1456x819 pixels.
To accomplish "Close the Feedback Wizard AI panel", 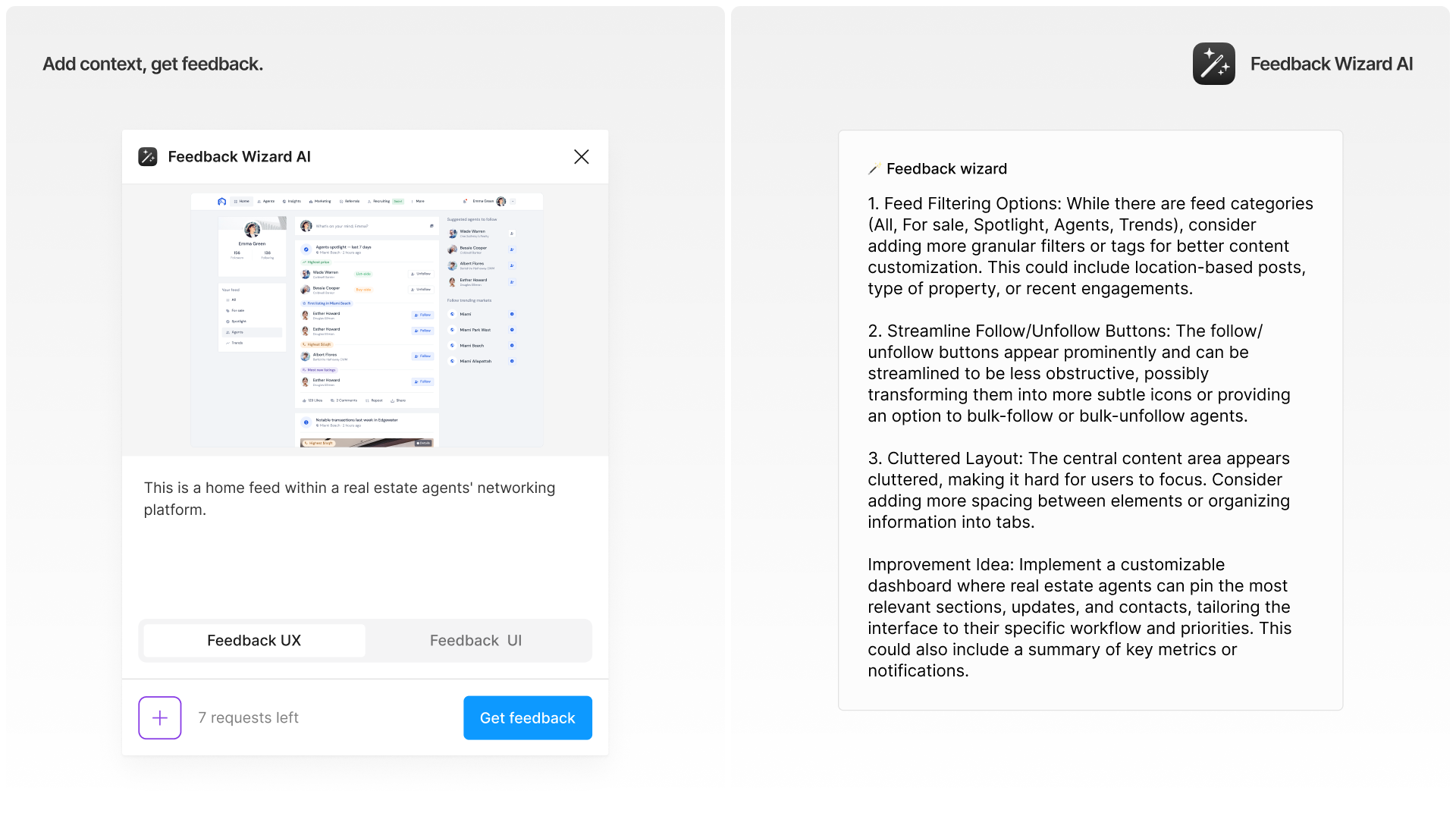I will tap(582, 156).
